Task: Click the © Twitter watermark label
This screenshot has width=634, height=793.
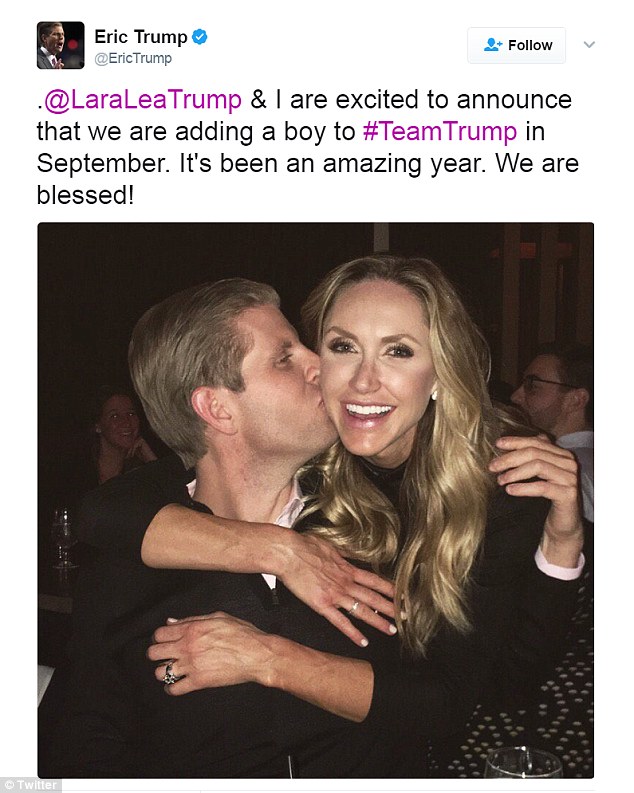Action: click(30, 785)
